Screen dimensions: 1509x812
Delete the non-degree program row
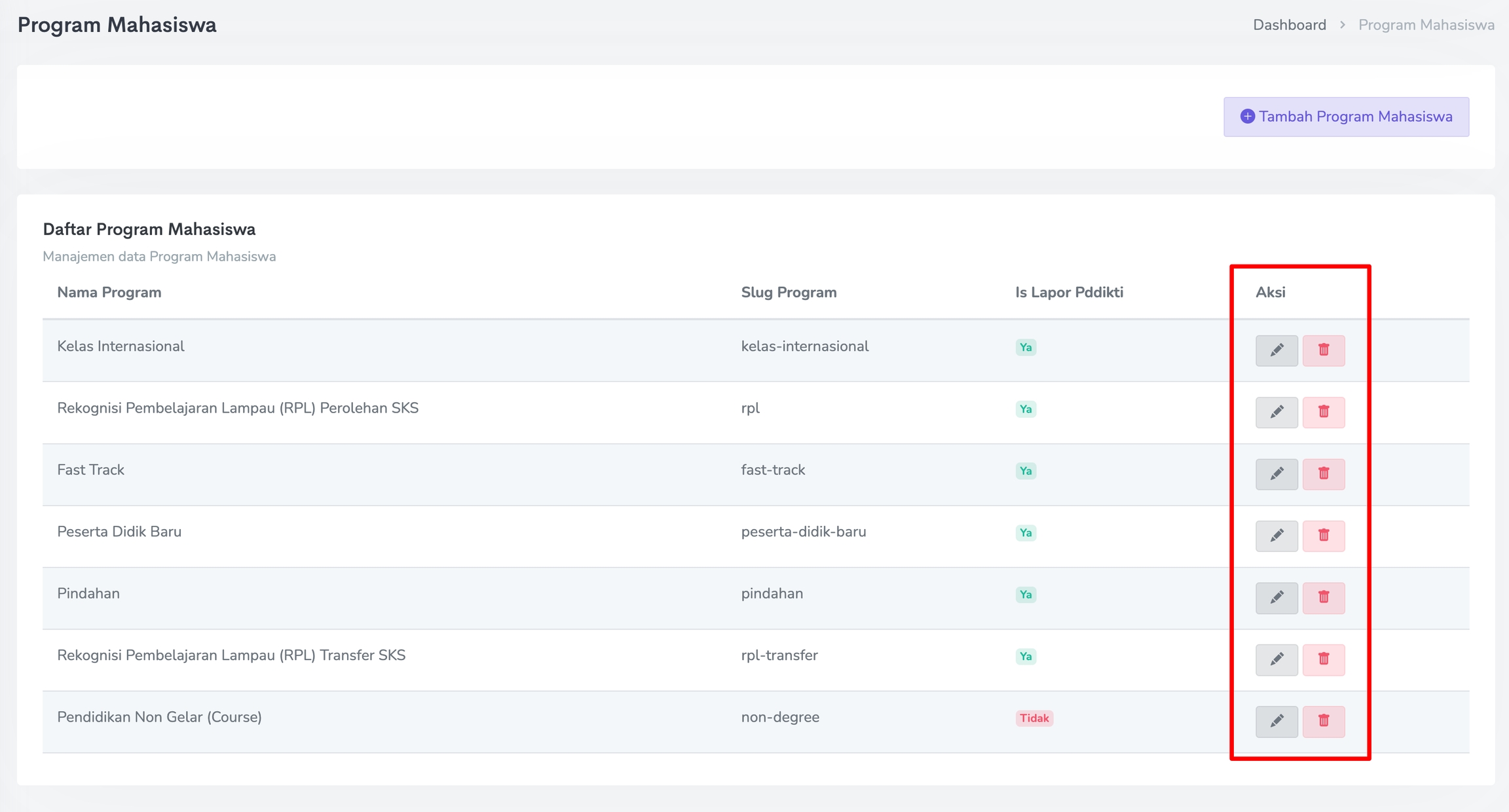click(x=1323, y=721)
